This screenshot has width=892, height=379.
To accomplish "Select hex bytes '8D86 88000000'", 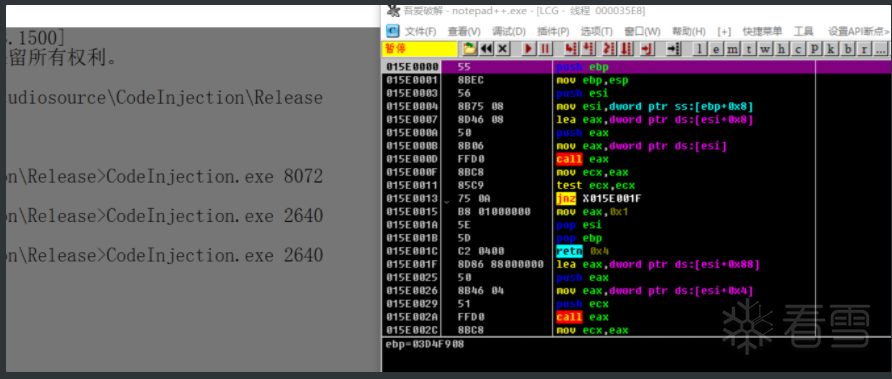I will coord(500,265).
